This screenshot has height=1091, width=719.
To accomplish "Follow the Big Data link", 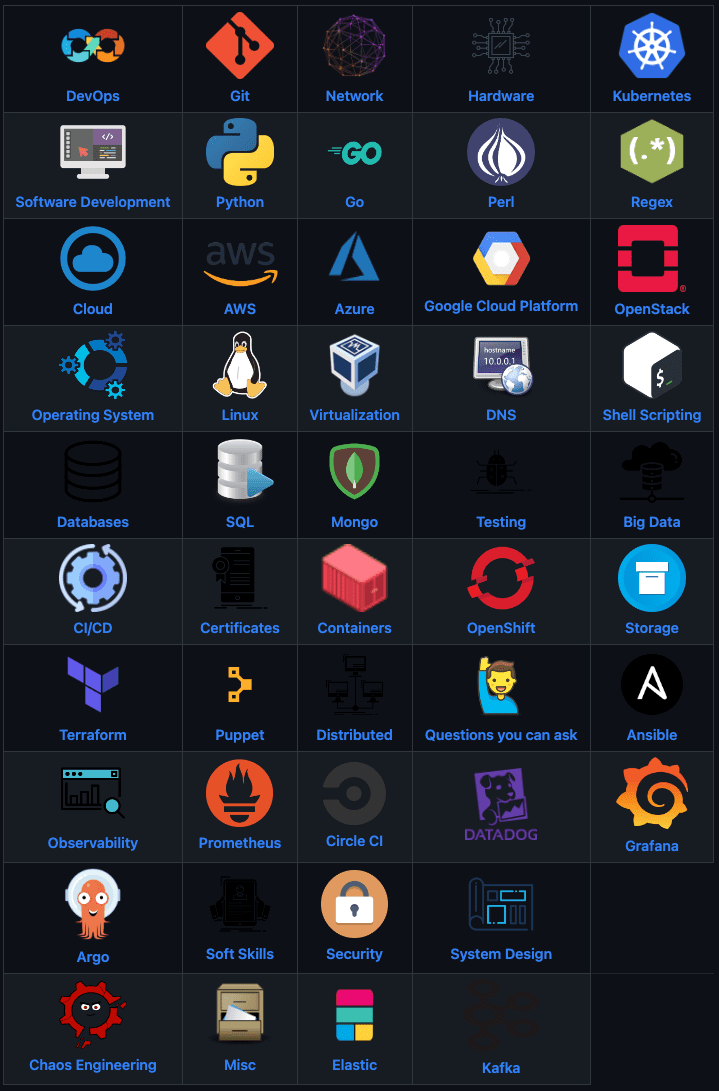I will 651,522.
